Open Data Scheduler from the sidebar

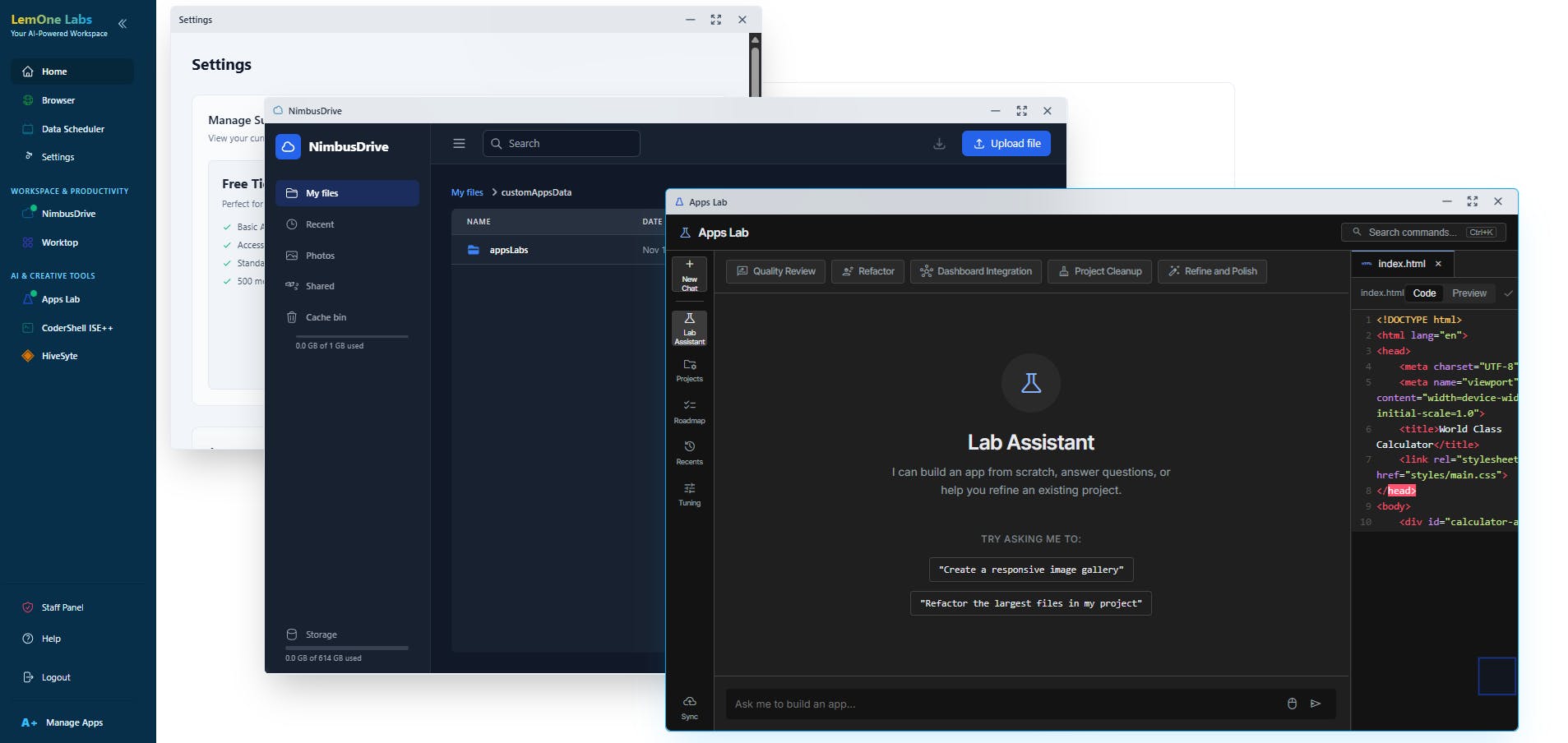pos(72,129)
